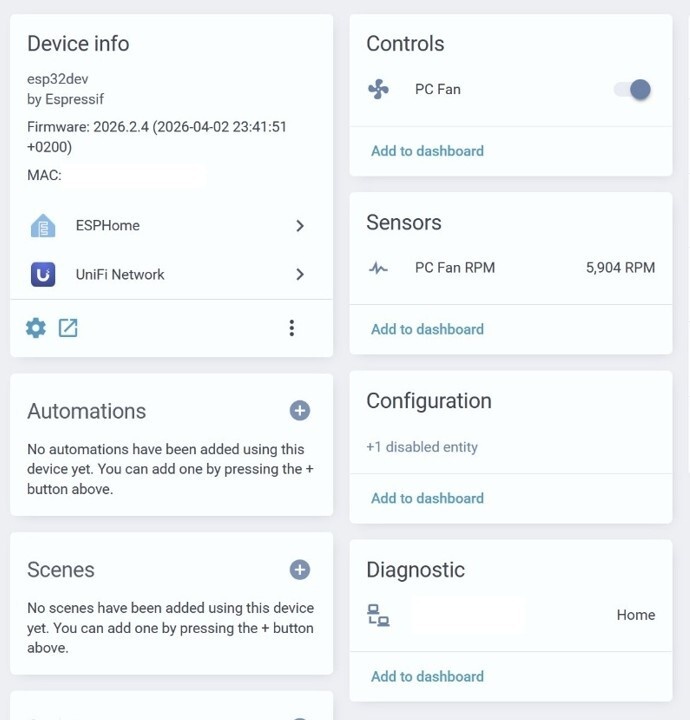Show the +1 disabled entity
Viewport: 690px width, 720px height.
pos(422,447)
